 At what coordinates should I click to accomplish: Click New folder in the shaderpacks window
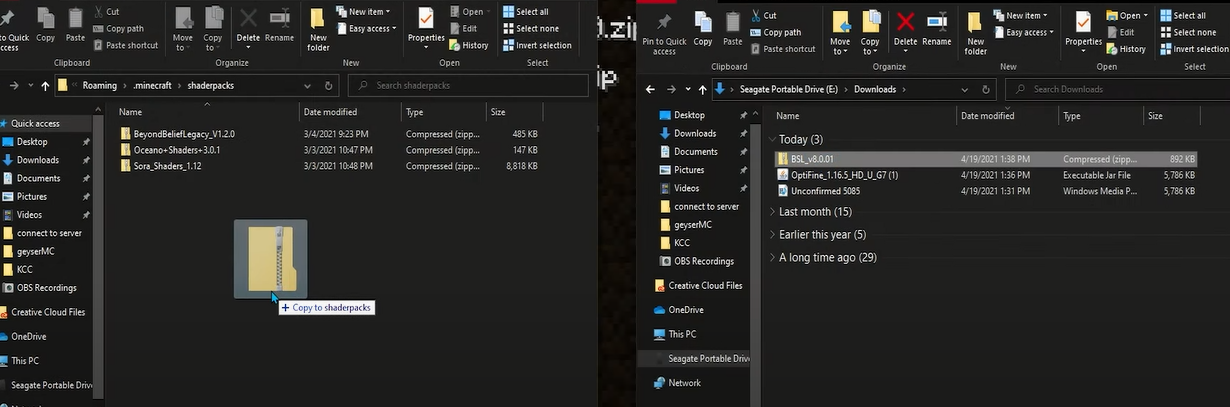[x=318, y=29]
